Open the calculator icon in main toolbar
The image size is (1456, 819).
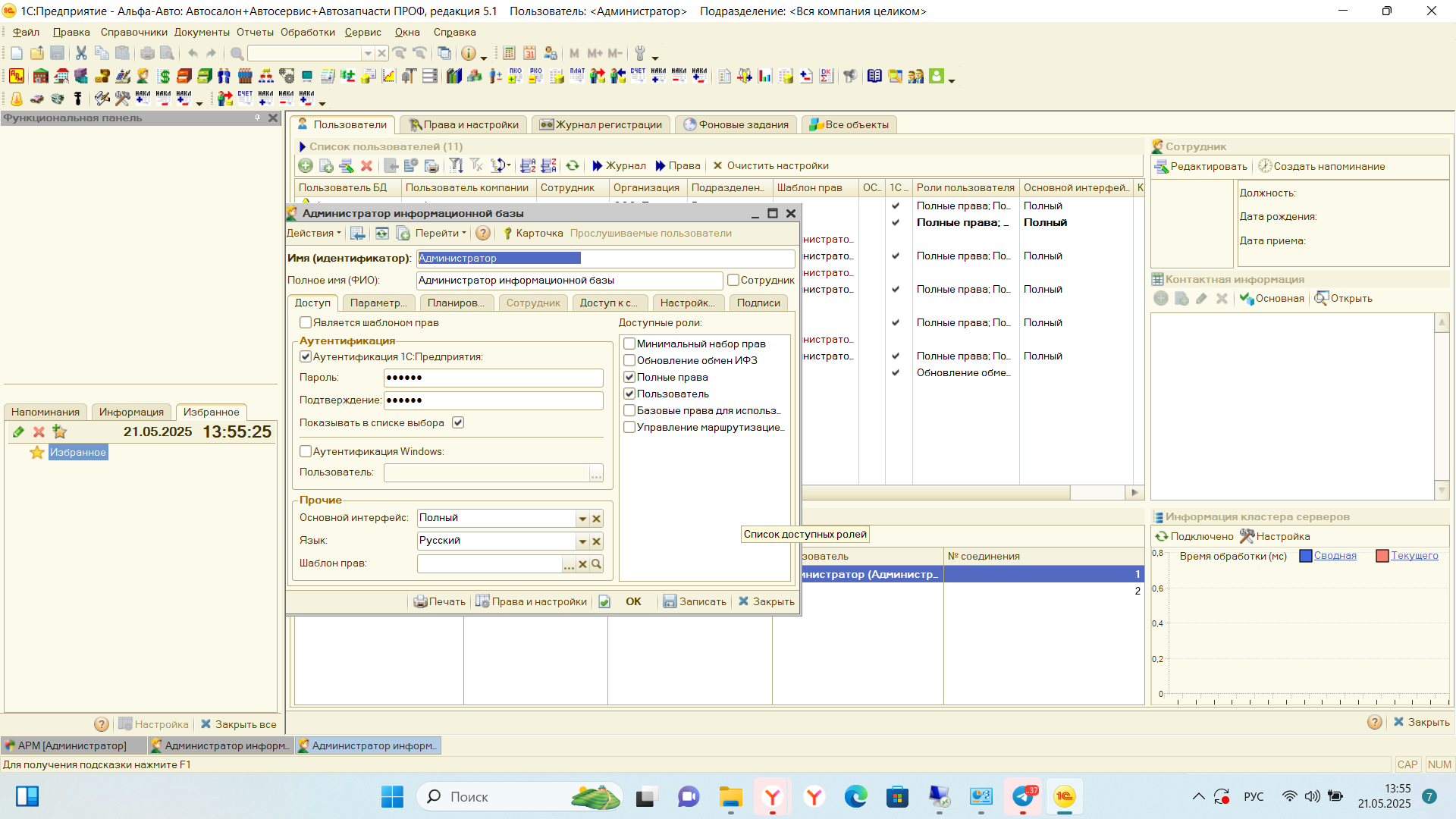pos(509,53)
